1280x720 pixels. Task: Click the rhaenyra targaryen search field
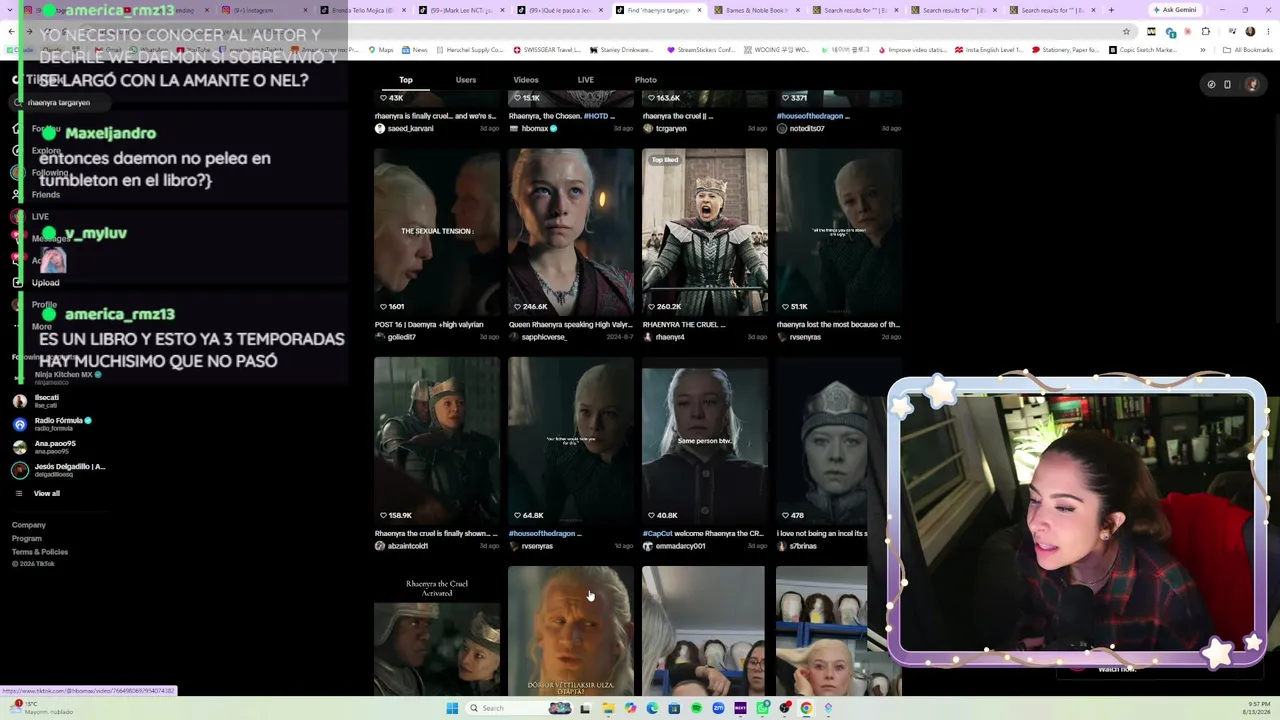tap(58, 102)
